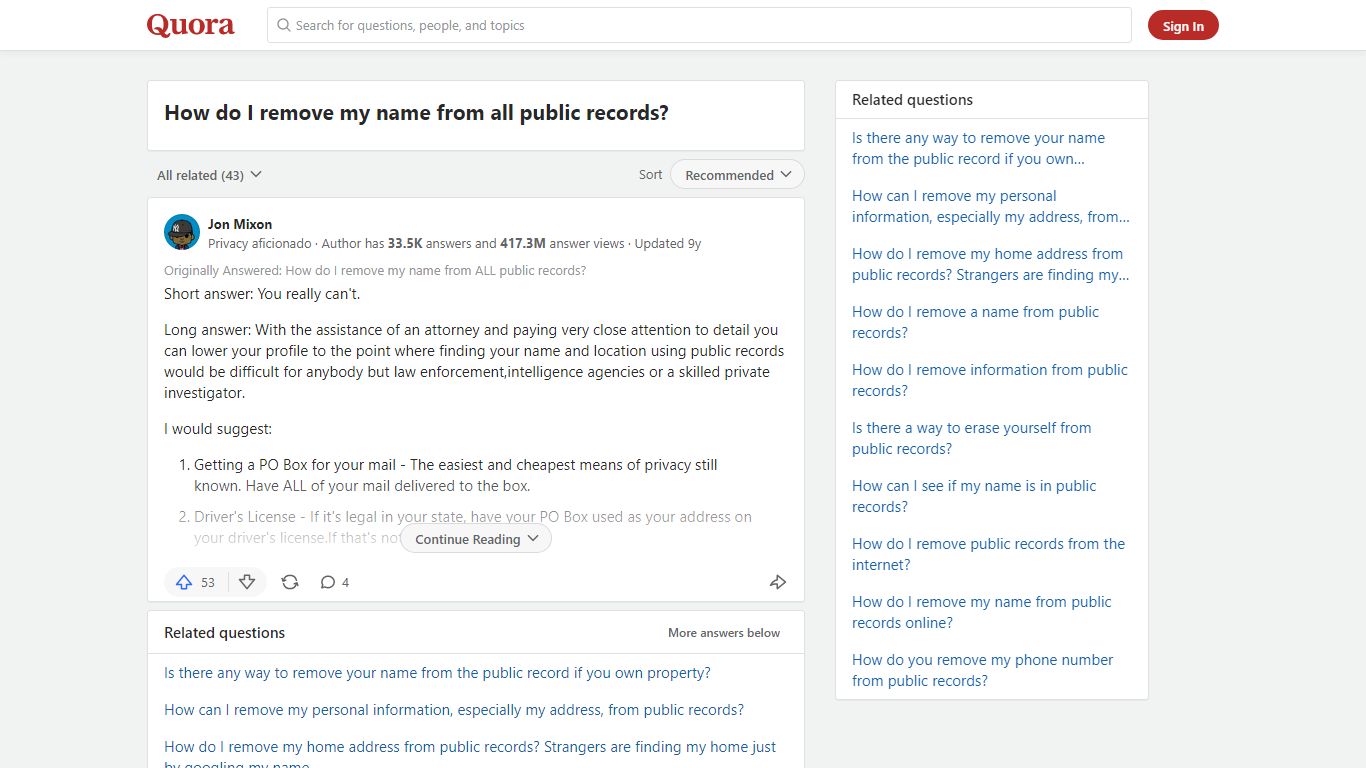Click 'Originally Answered' line
Image resolution: width=1366 pixels, height=768 pixels.
[x=375, y=270]
